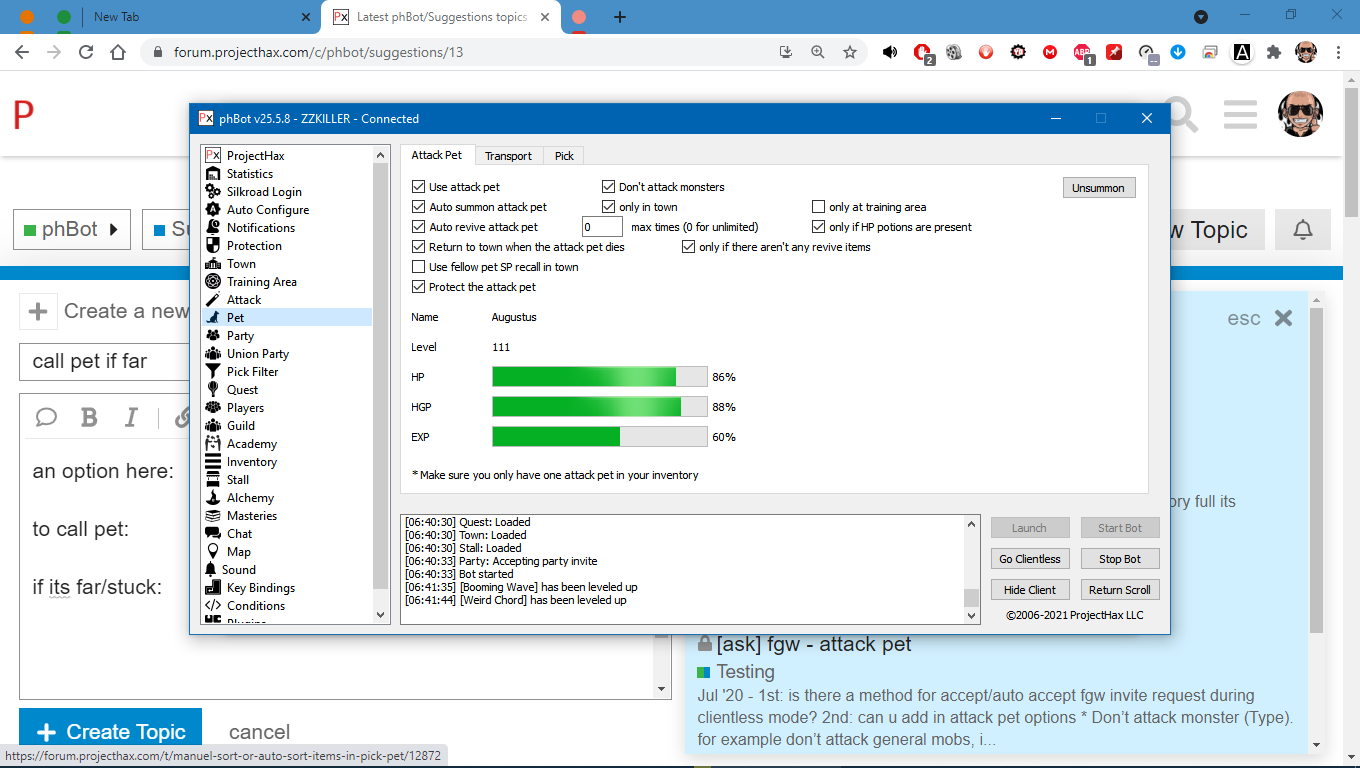
Task: Select the Protection shield icon in sidebar
Action: point(213,246)
